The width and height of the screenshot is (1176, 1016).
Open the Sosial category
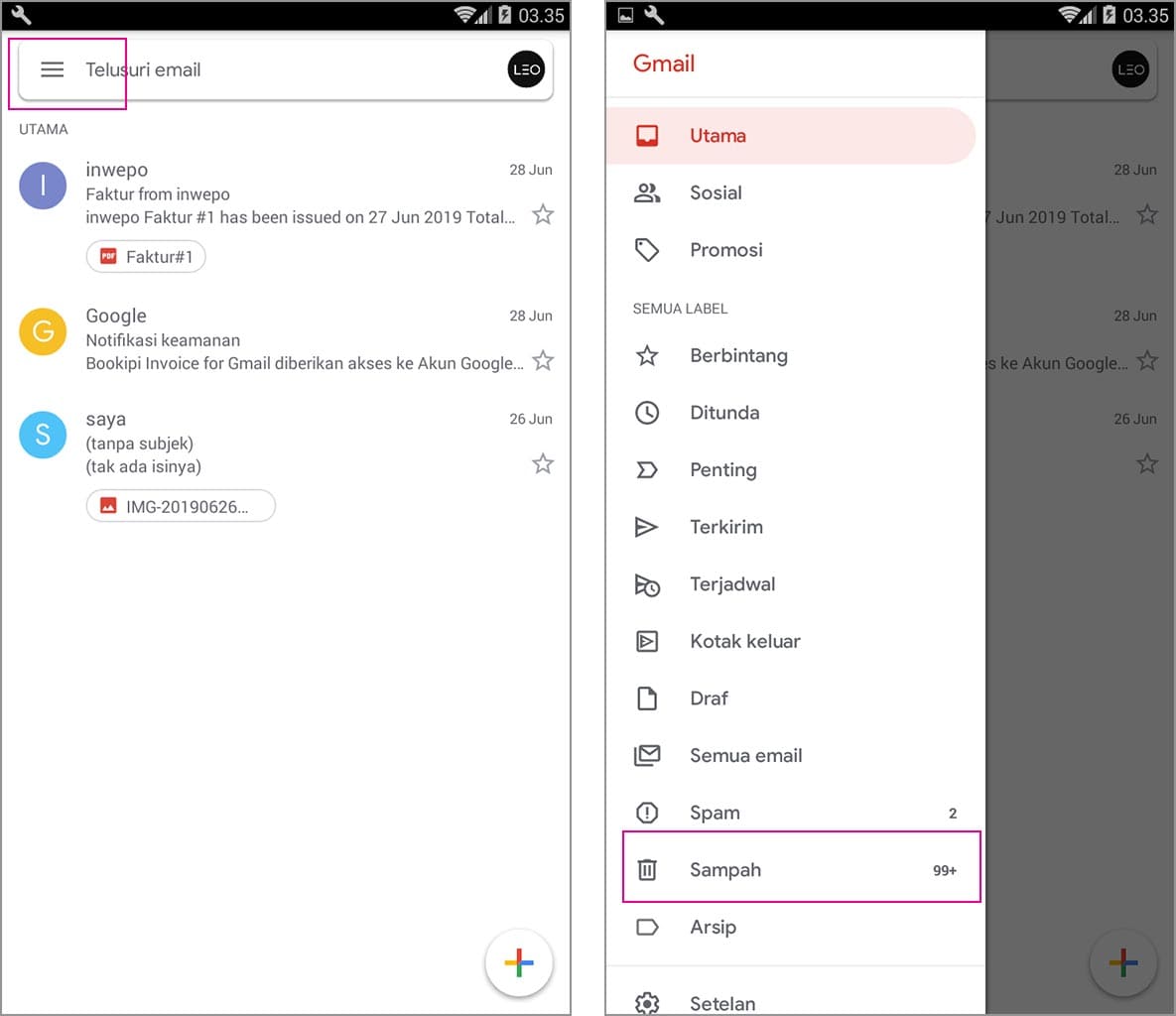click(x=716, y=192)
